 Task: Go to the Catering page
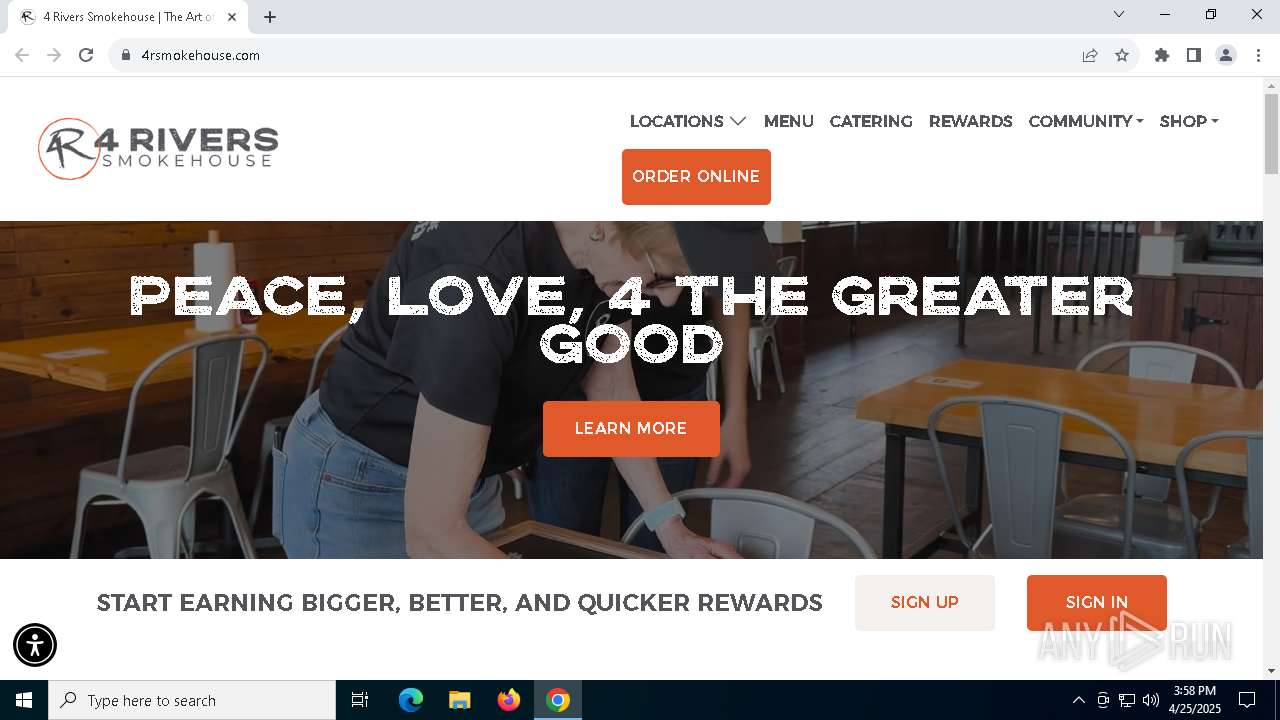point(871,121)
